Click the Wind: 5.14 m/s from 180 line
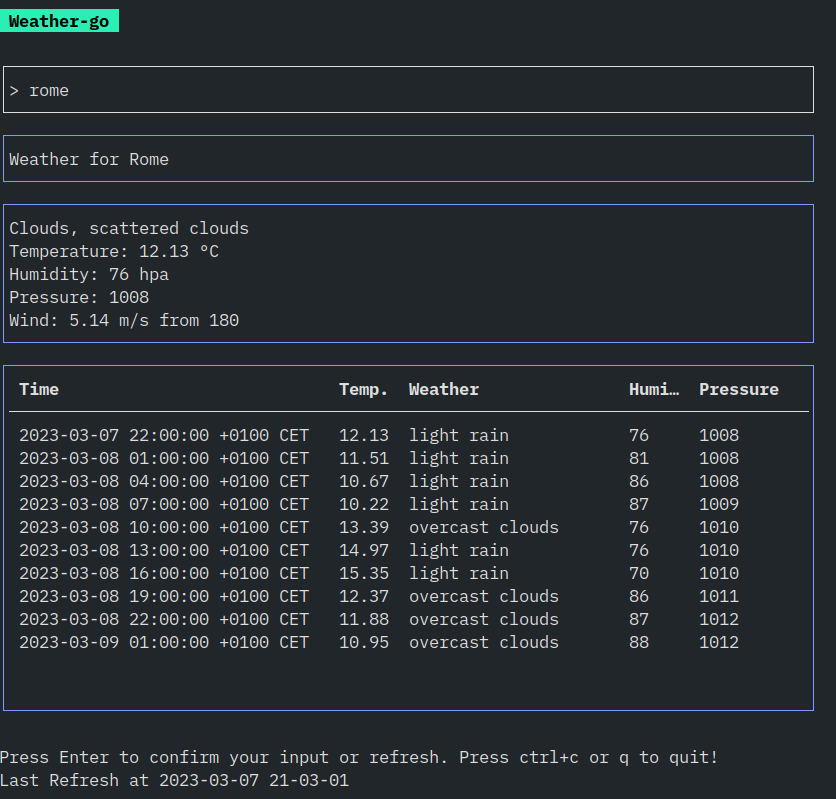836x799 pixels. click(124, 320)
